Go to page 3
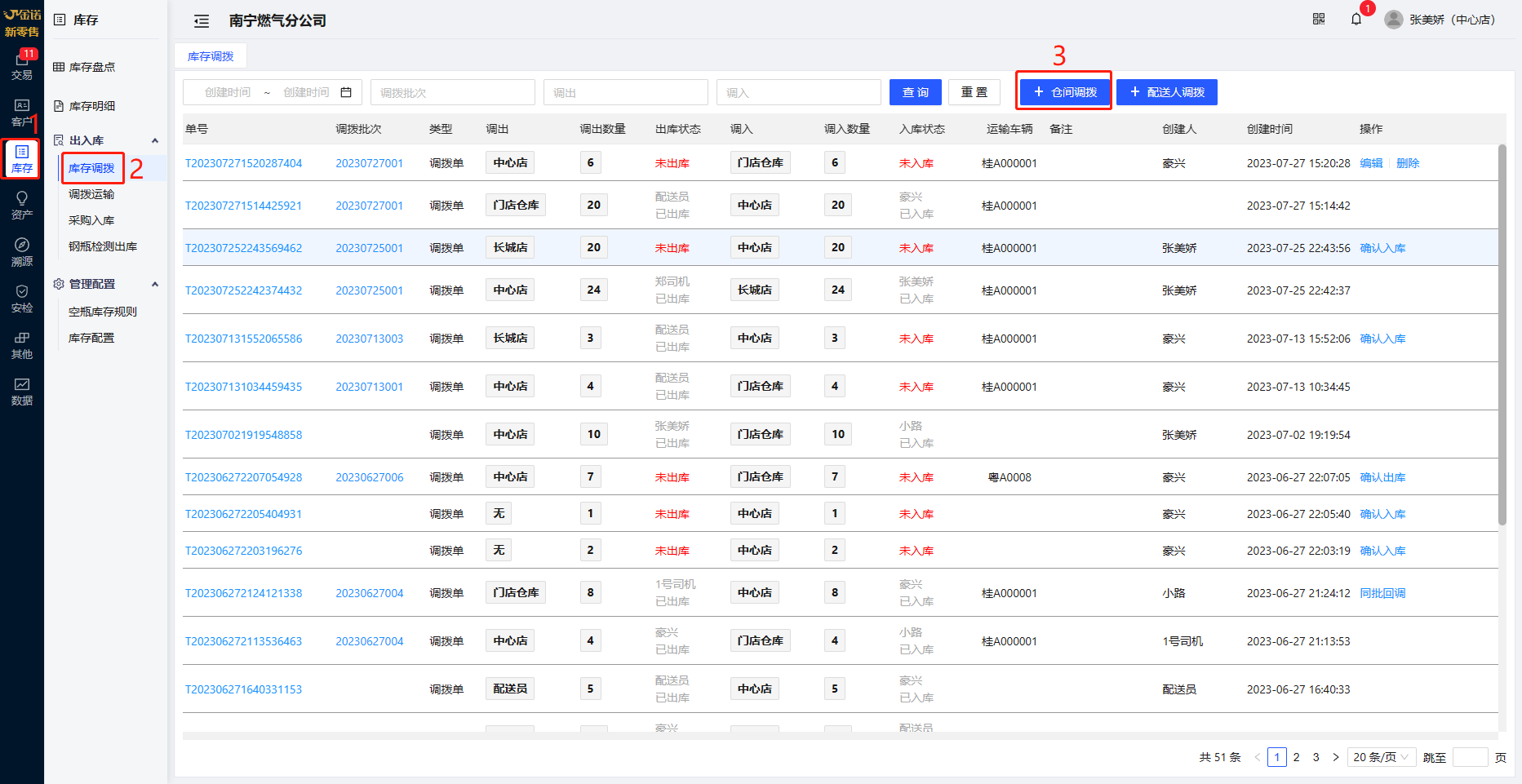Viewport: 1522px width, 784px height. pyautogui.click(x=1316, y=757)
